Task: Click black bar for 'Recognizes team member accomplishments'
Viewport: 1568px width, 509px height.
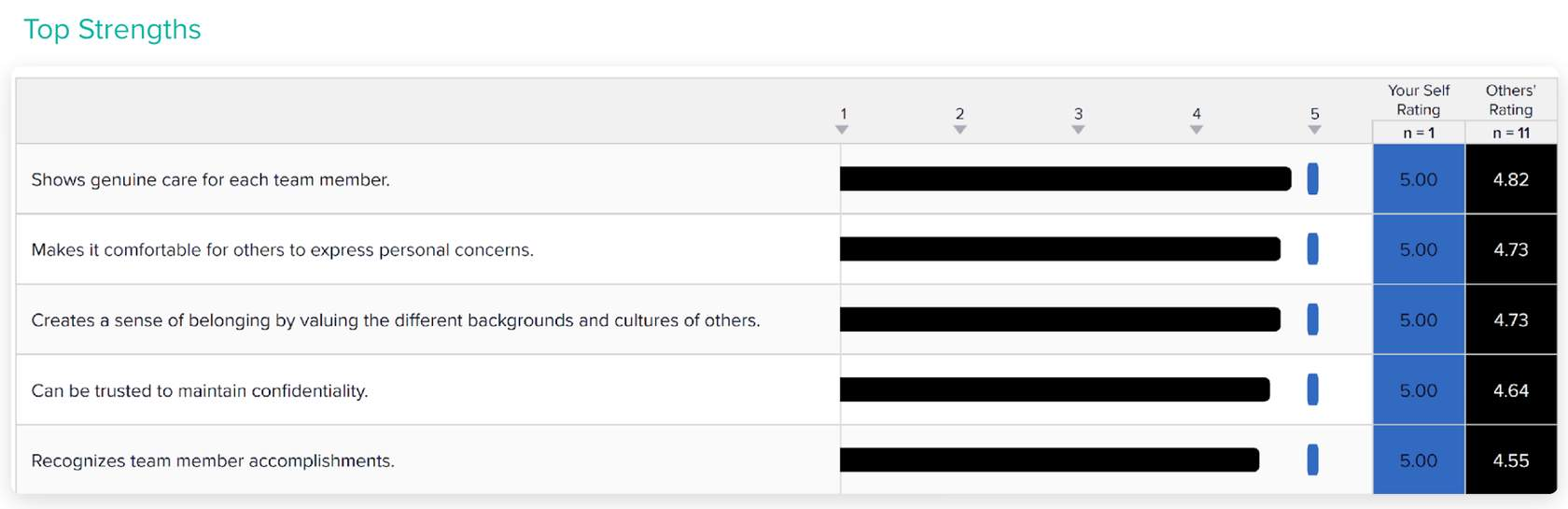Action: [x=1049, y=460]
